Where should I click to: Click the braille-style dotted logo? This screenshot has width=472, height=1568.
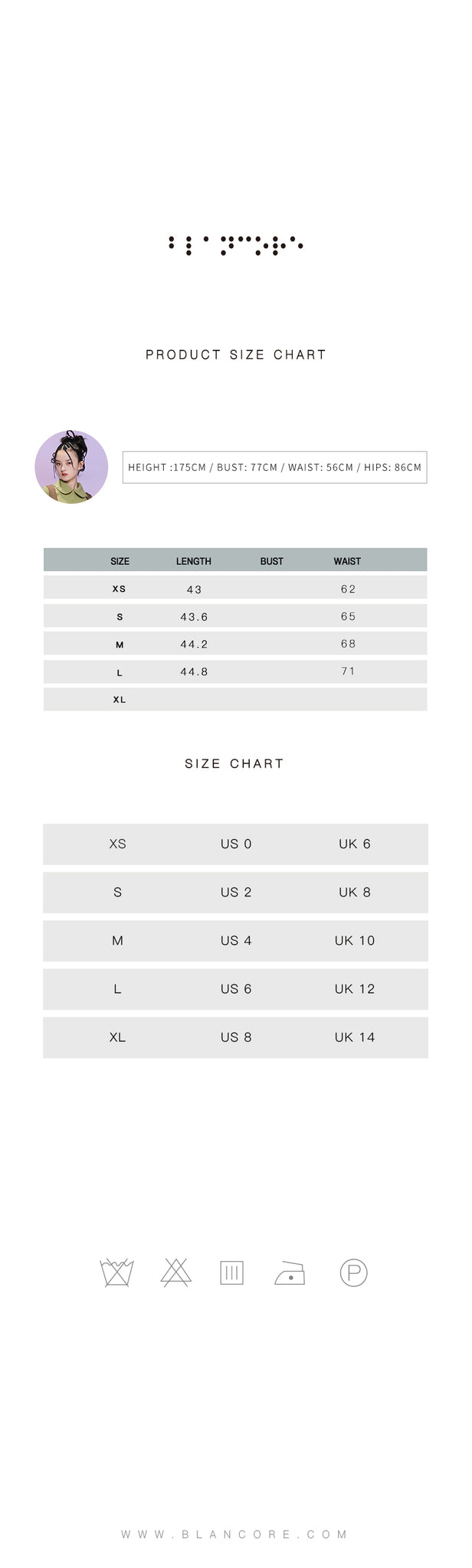pyautogui.click(x=236, y=245)
